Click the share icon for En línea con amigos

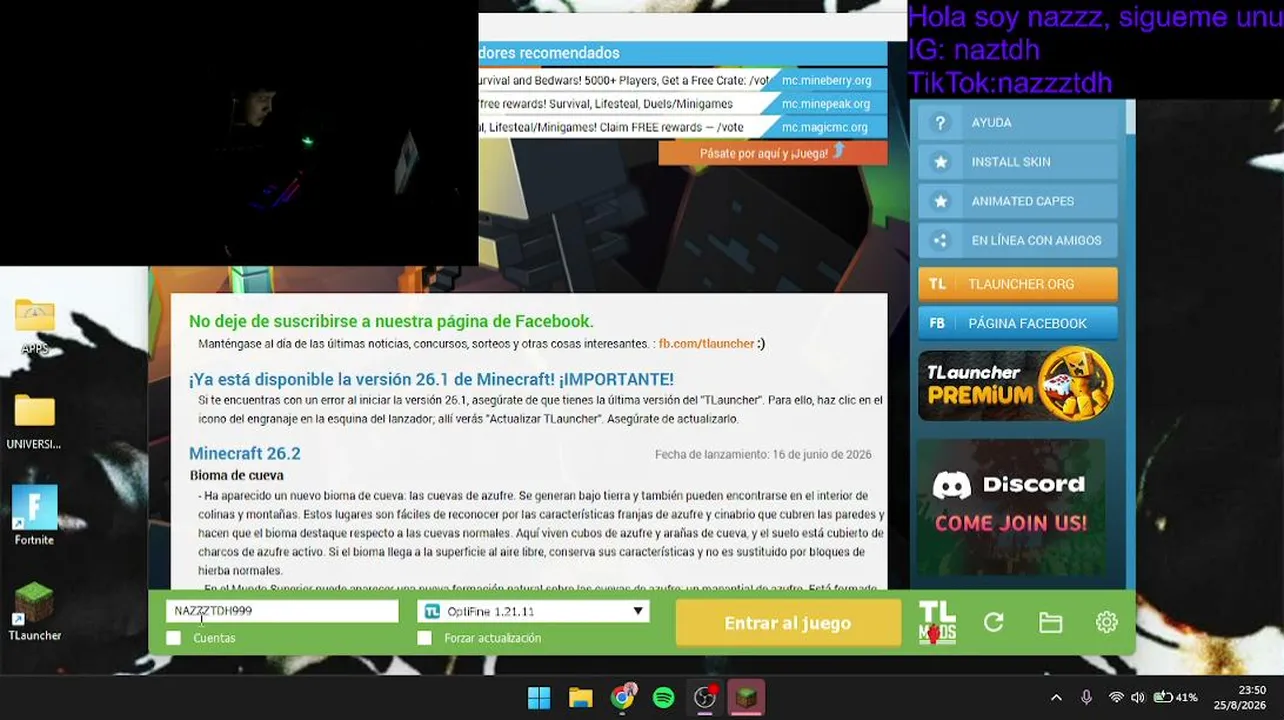pyautogui.click(x=939, y=240)
